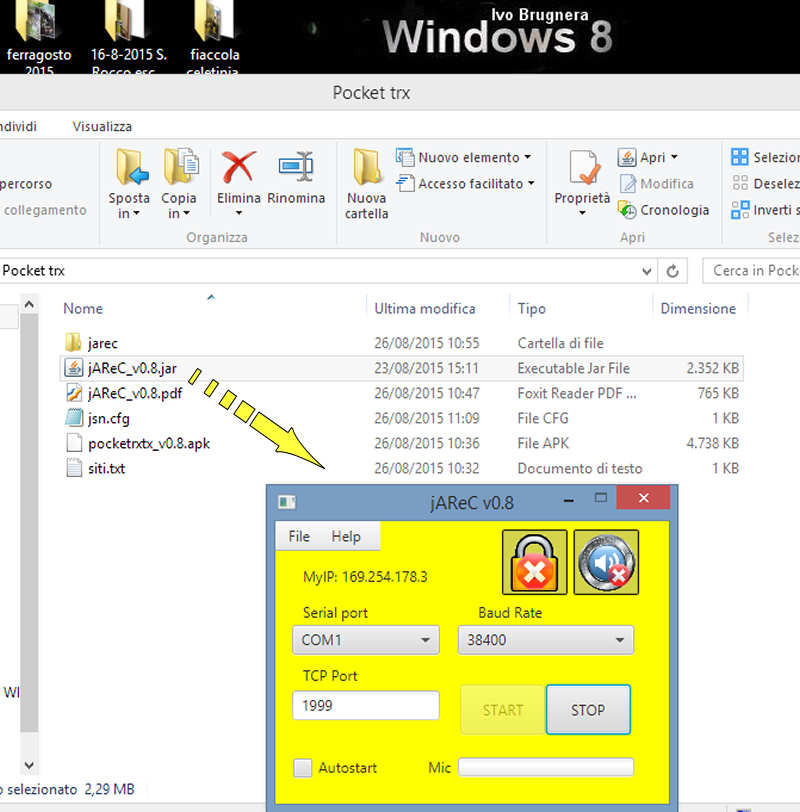This screenshot has width=800, height=812.
Task: Expand the Copia in dropdown arrow
Action: pyautogui.click(x=186, y=213)
